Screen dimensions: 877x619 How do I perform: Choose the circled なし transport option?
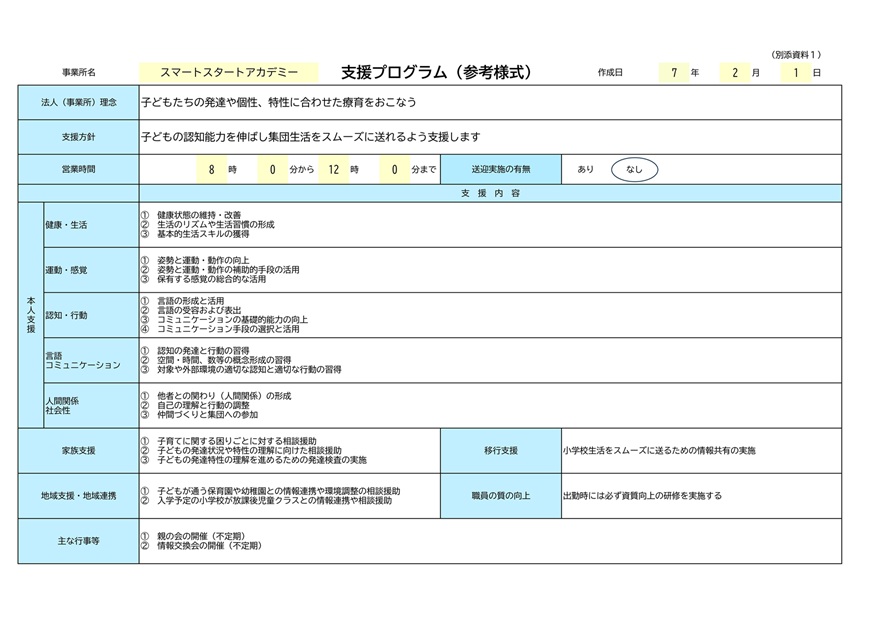click(634, 170)
